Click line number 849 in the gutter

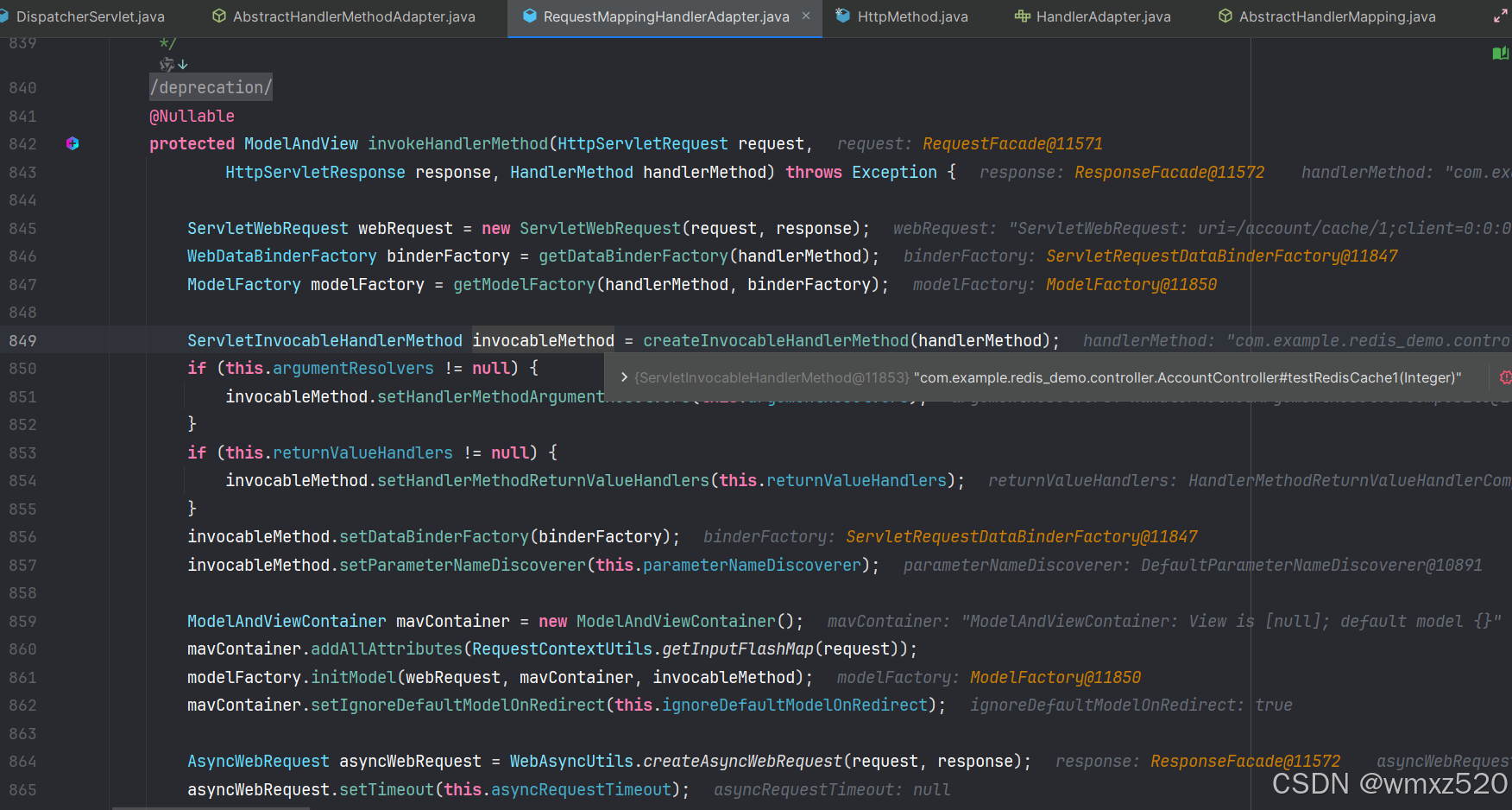coord(22,340)
